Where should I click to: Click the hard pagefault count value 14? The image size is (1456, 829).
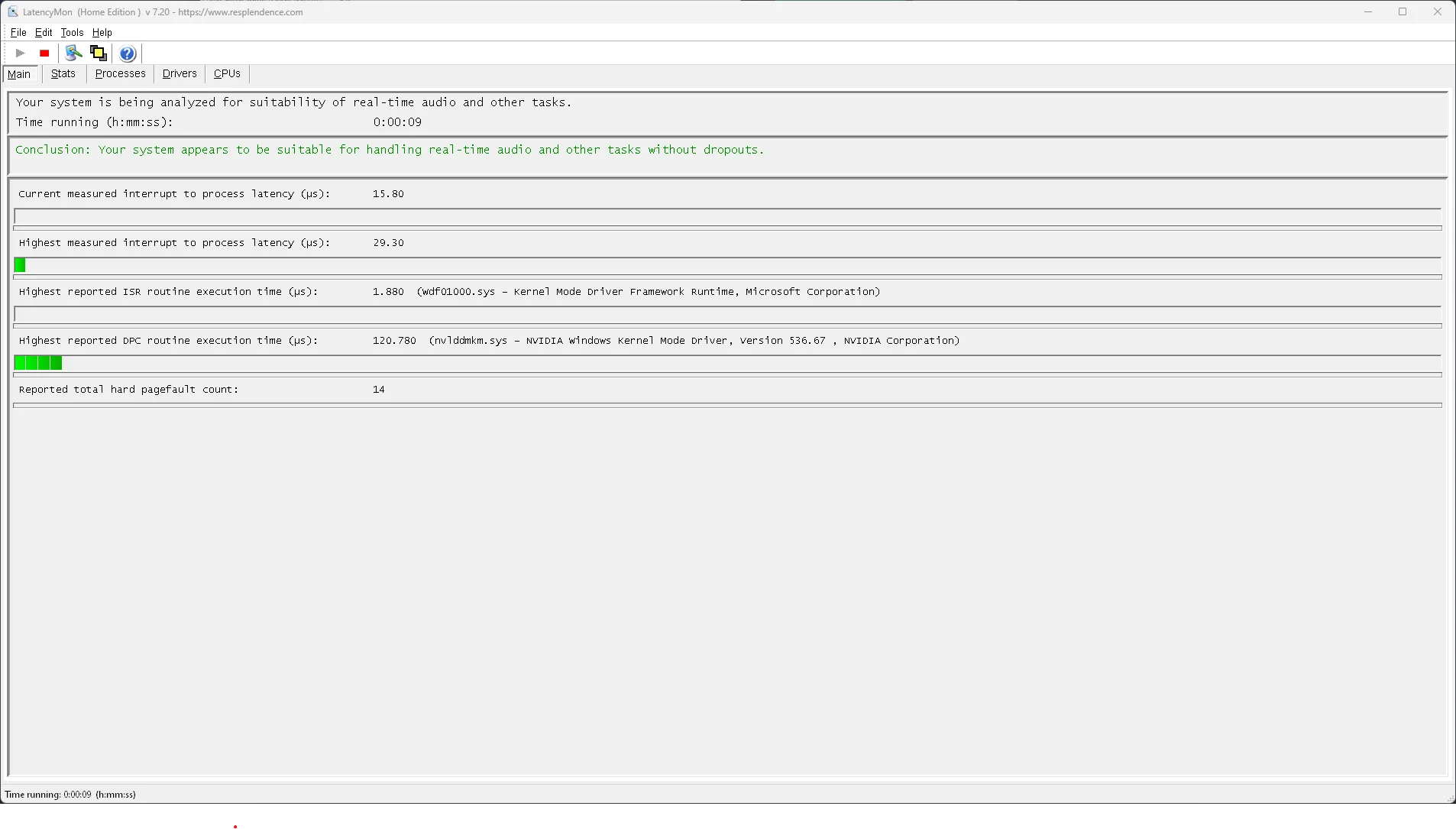[379, 390]
